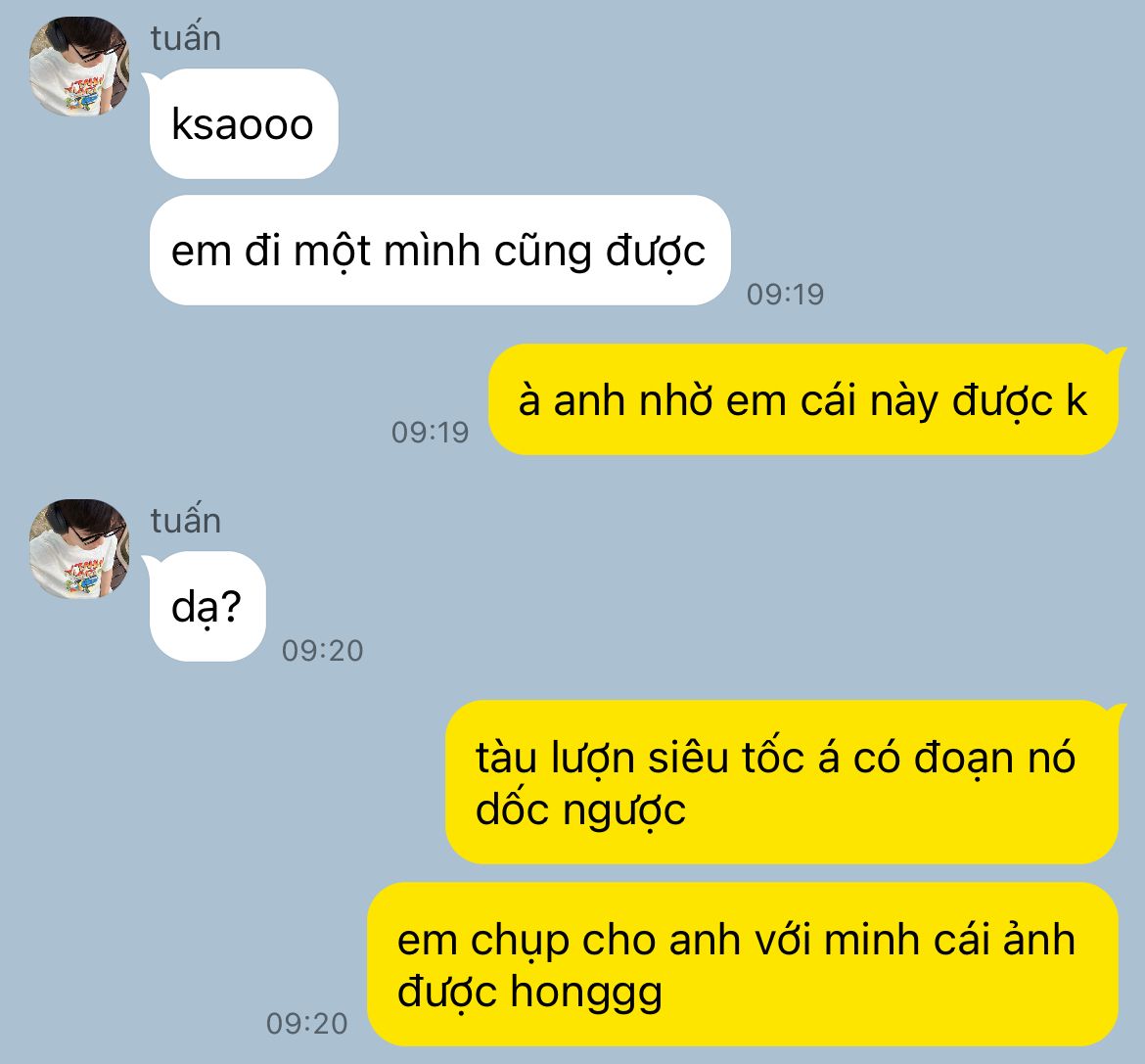Click the words 'cũng được' in the white bubble
The image size is (1145, 1064).
pyautogui.click(x=600, y=252)
